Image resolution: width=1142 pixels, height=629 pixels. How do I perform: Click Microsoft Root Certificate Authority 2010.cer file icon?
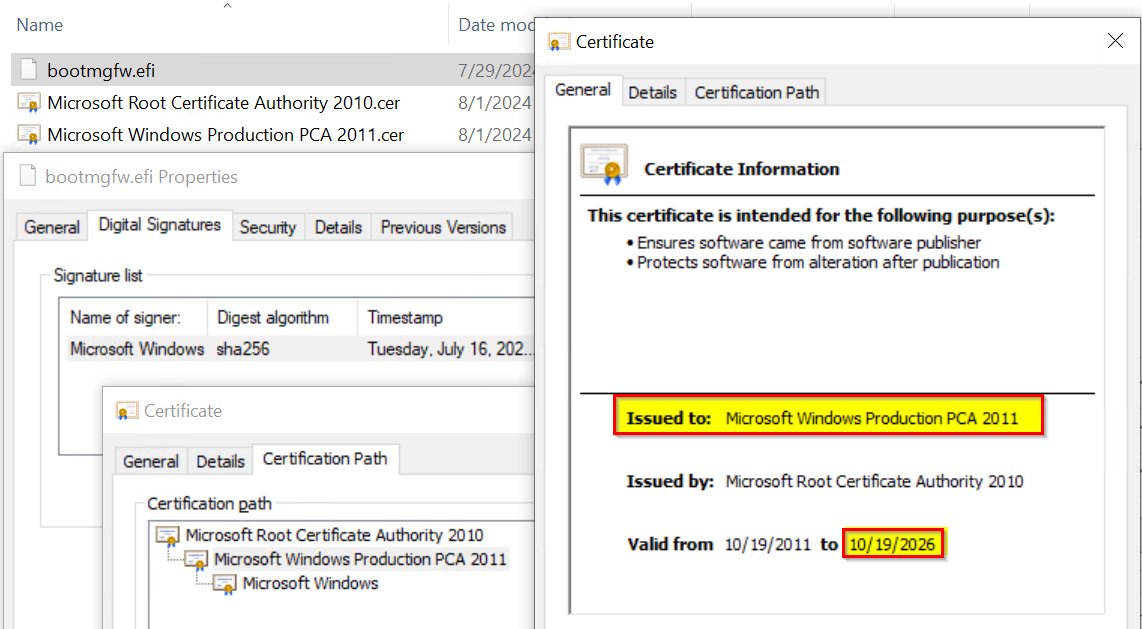coord(28,103)
